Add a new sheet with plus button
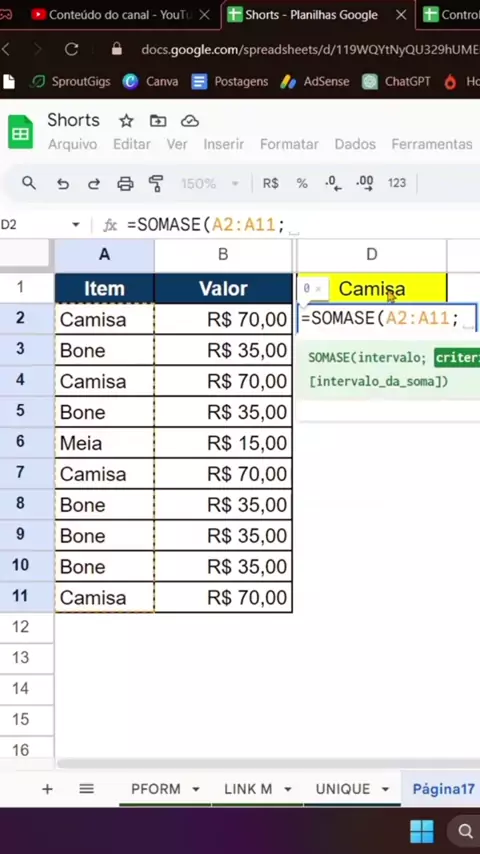480x854 pixels. tap(47, 789)
